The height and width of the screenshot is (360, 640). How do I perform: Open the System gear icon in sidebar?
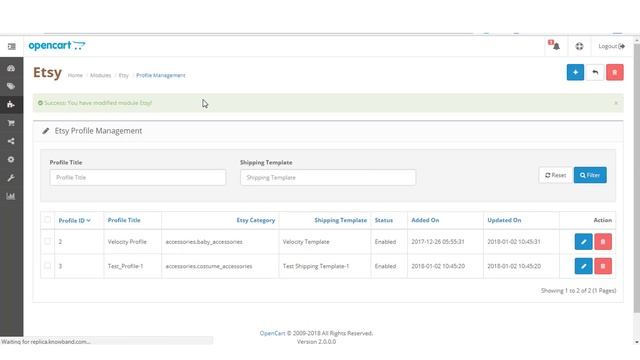tap(11, 160)
